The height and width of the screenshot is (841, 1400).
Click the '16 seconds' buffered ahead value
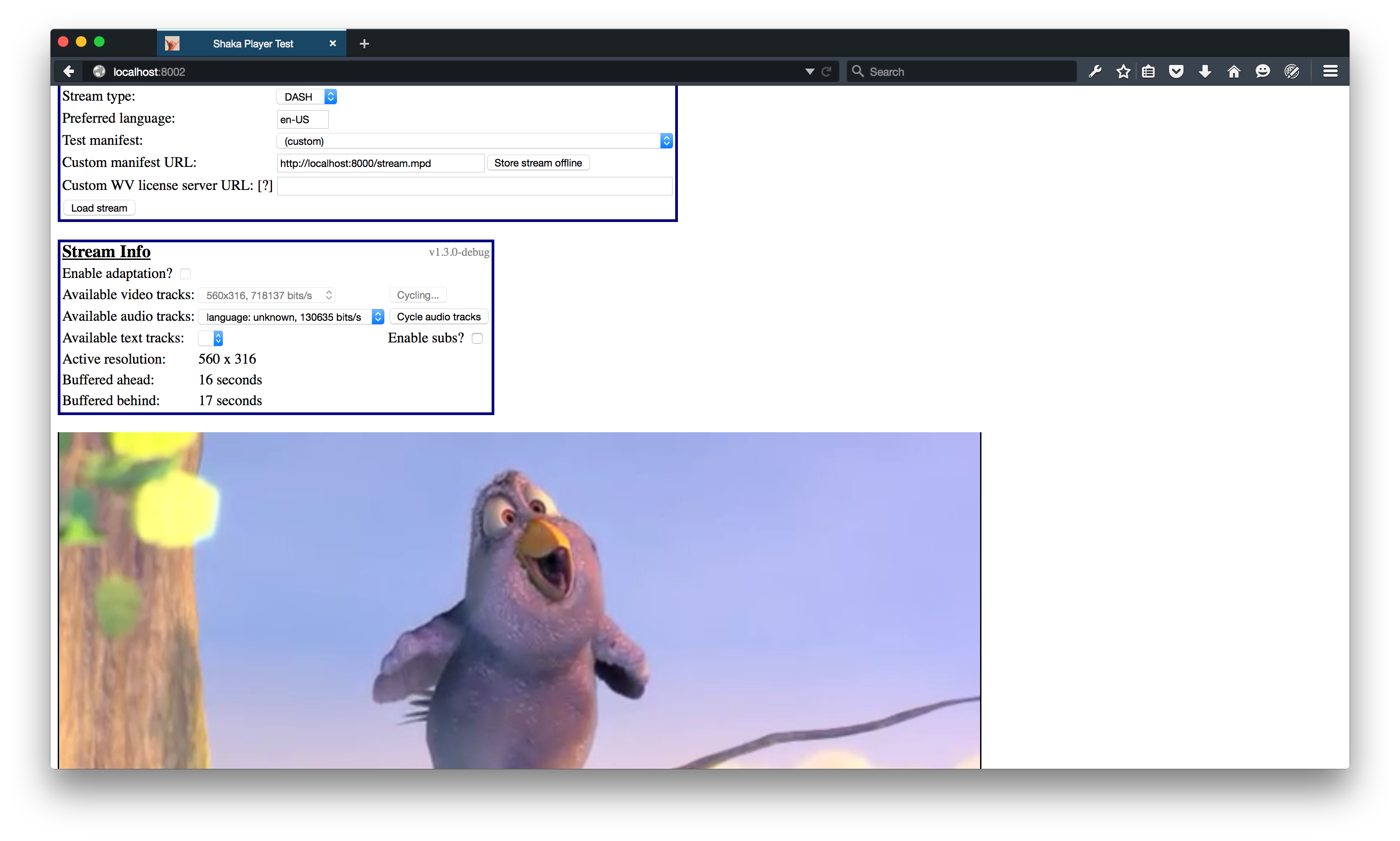click(x=230, y=380)
